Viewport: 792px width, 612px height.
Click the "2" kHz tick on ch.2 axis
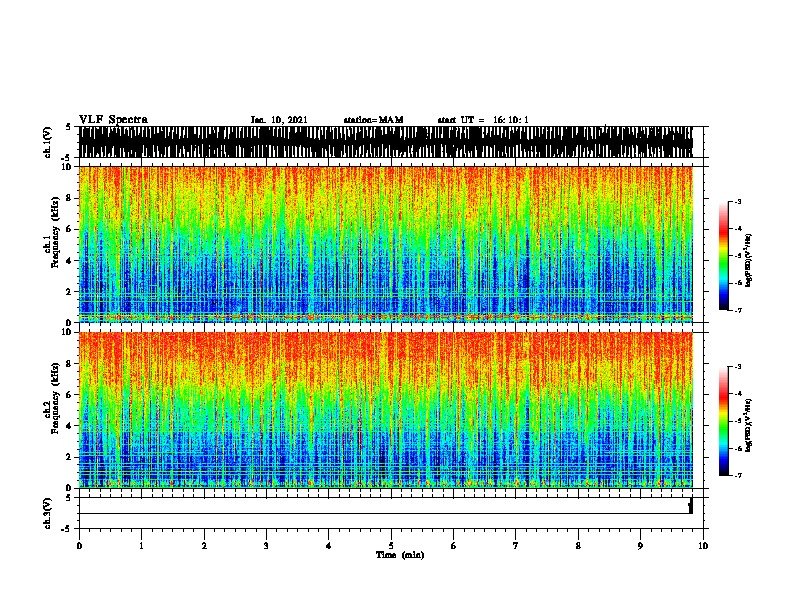69,457
